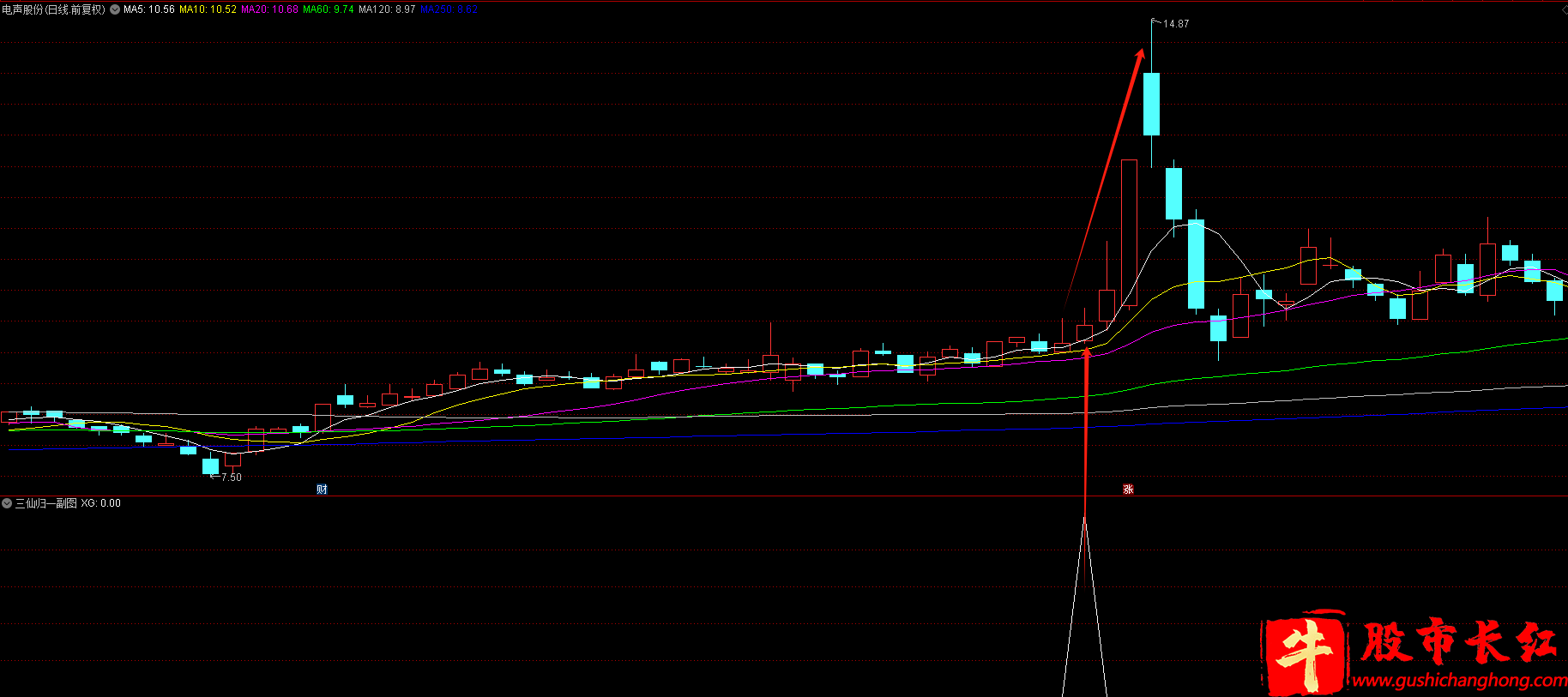Image resolution: width=1568 pixels, height=697 pixels.
Task: Click the yellow MA10: 10.52 label
Action: (208, 9)
